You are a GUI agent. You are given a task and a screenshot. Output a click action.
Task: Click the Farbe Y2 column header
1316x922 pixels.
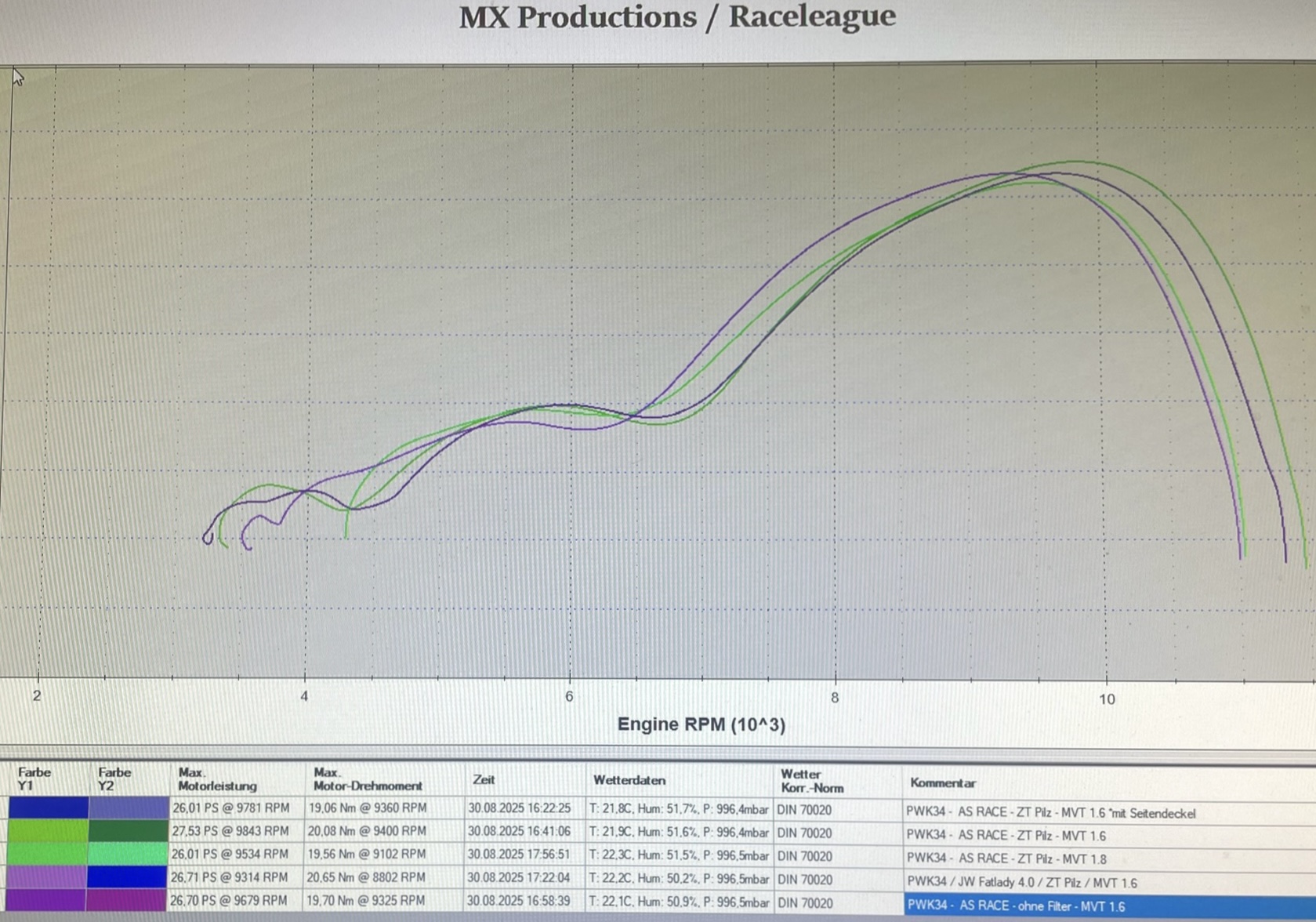(114, 779)
